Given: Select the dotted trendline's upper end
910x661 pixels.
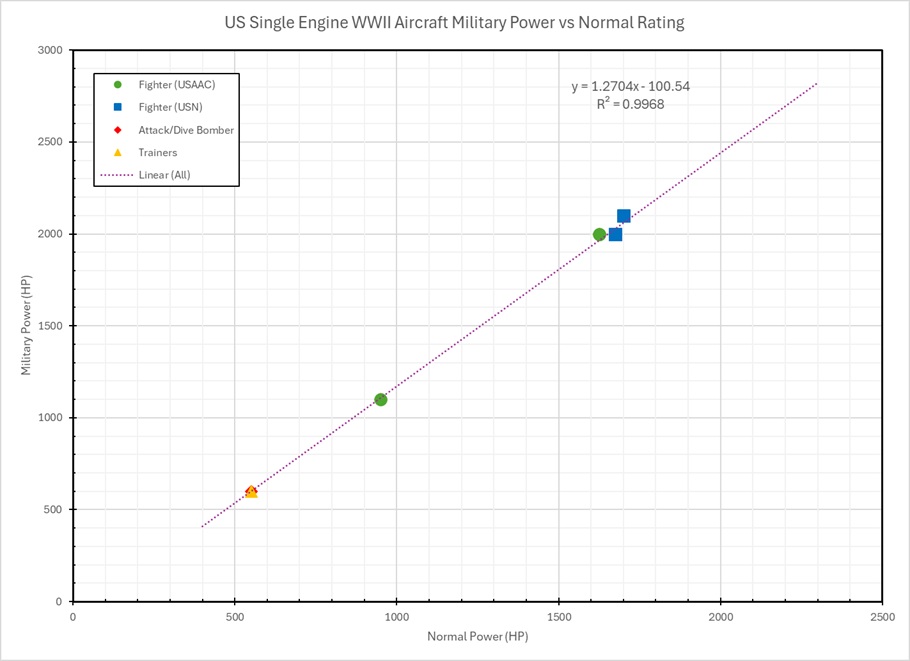Looking at the screenshot, I should [815, 85].
